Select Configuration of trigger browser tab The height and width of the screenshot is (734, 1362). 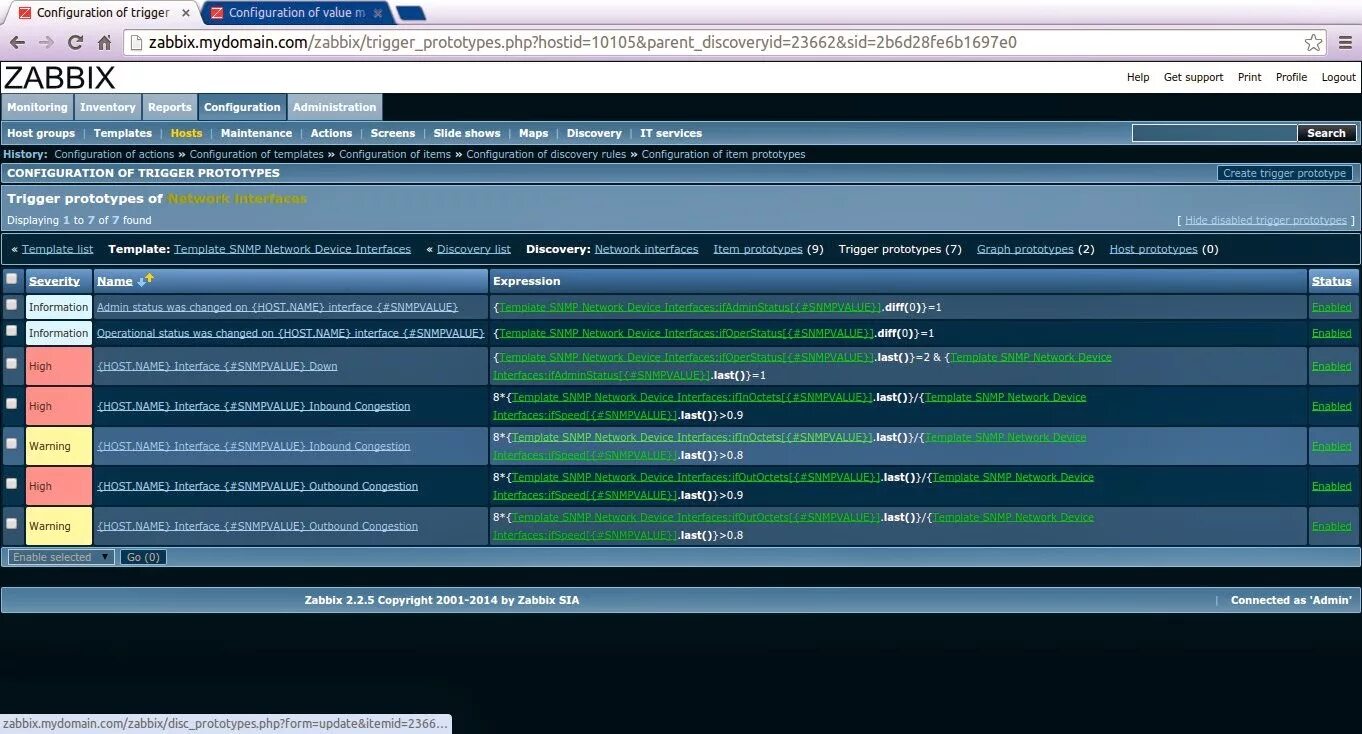(x=102, y=13)
